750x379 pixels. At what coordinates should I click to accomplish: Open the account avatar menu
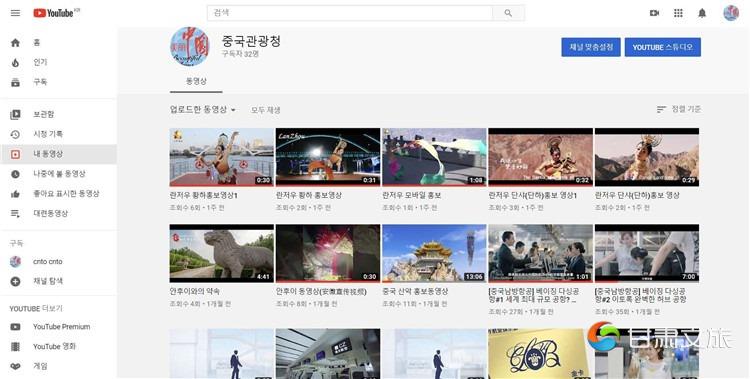point(731,13)
